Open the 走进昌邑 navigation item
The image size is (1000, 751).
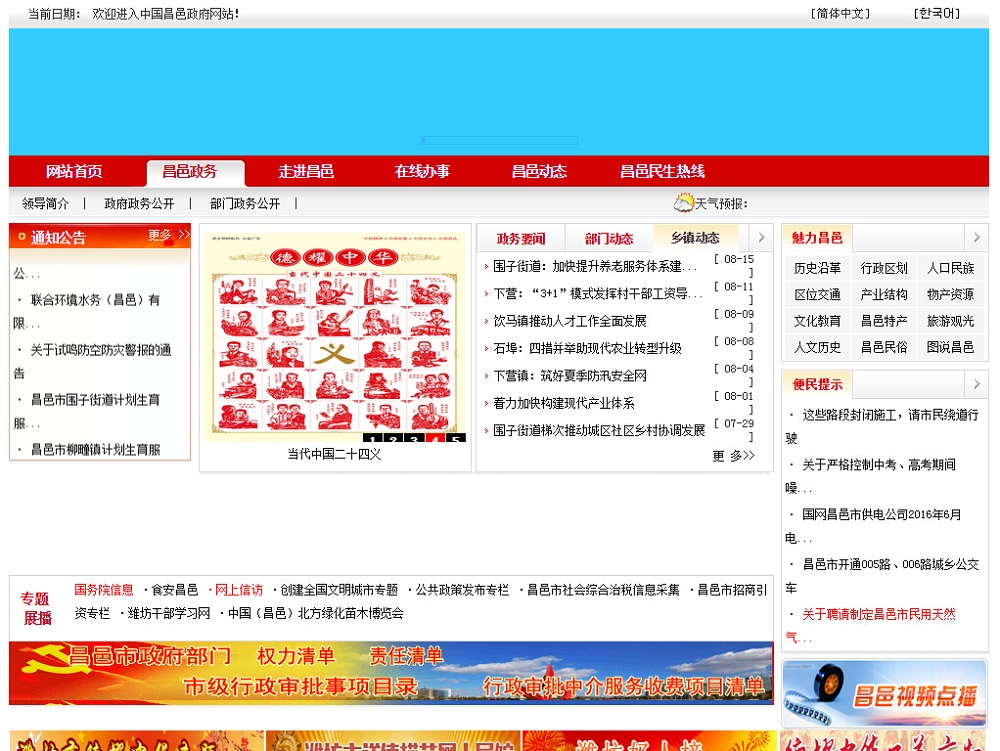(x=306, y=171)
